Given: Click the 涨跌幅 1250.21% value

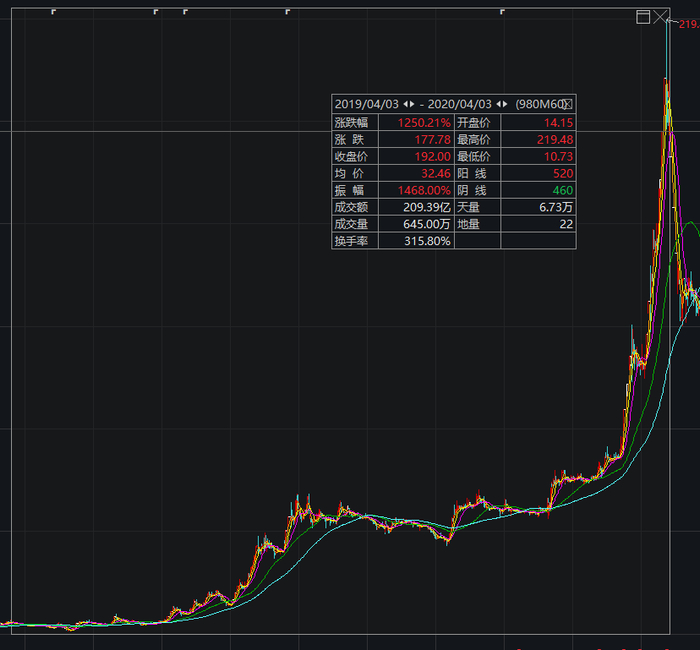Looking at the screenshot, I should [x=424, y=123].
